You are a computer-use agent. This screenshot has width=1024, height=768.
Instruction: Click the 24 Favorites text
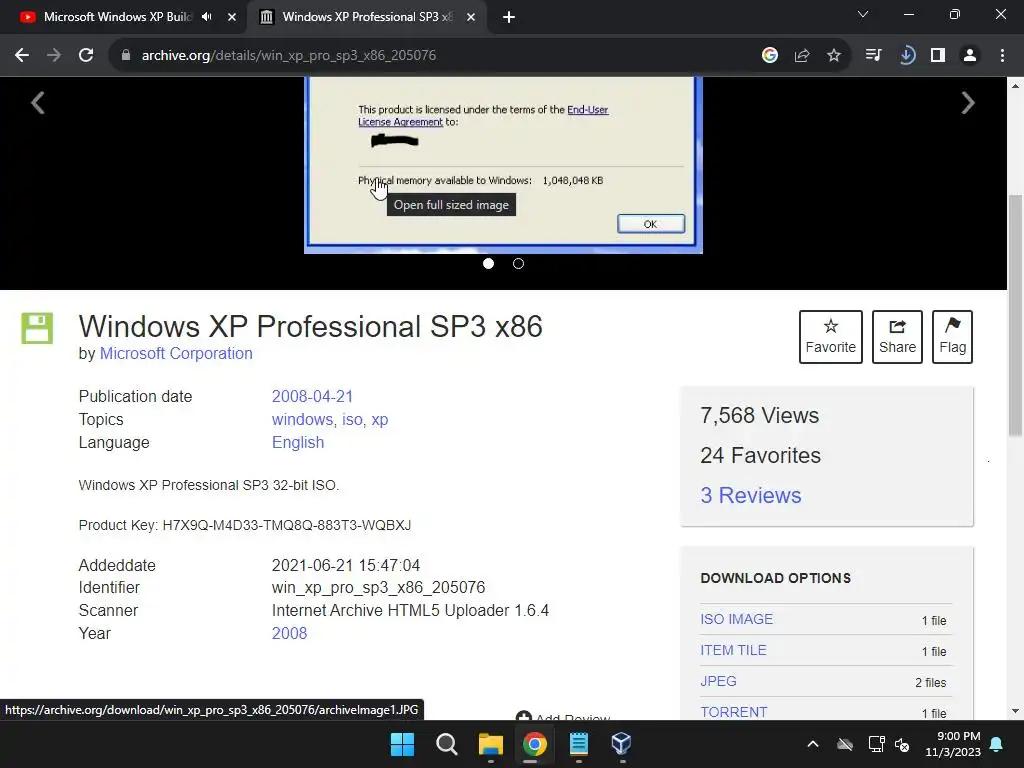pos(760,455)
